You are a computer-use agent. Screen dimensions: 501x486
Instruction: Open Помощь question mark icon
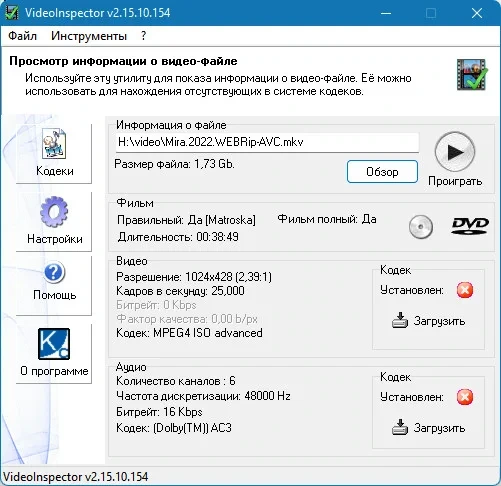(x=54, y=285)
